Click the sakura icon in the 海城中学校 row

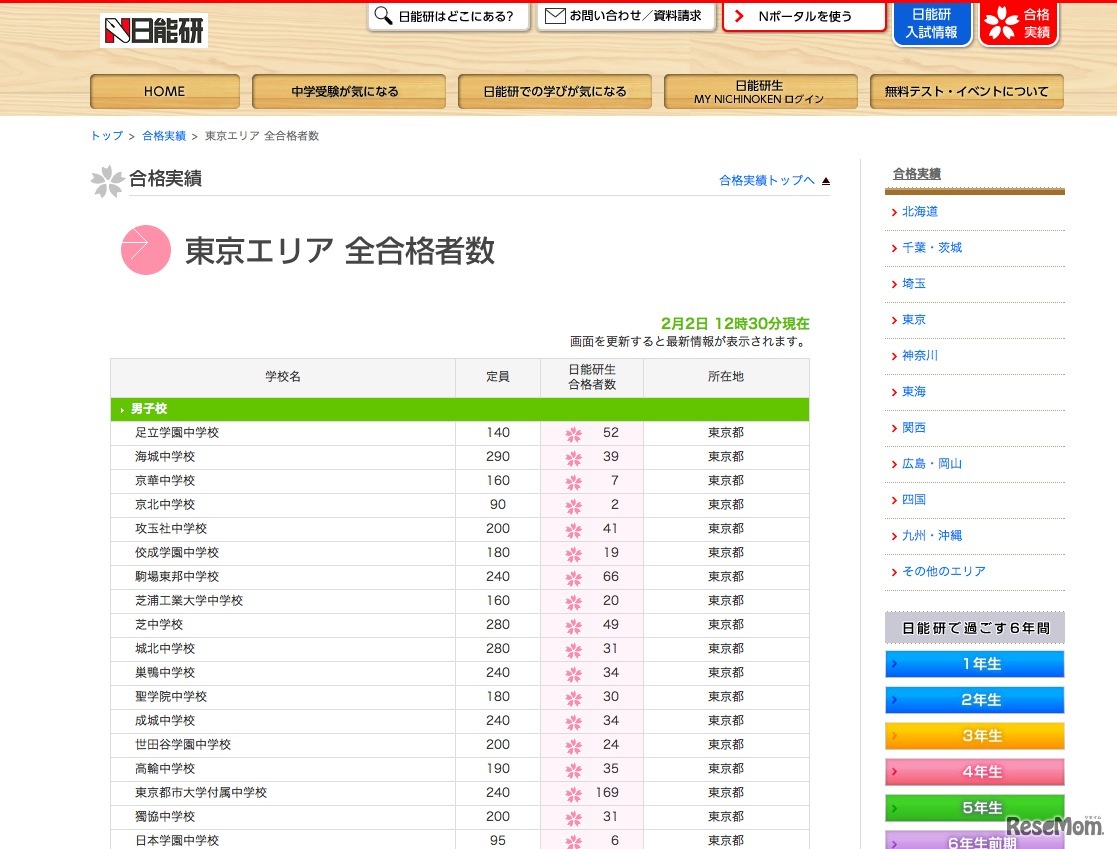point(572,456)
